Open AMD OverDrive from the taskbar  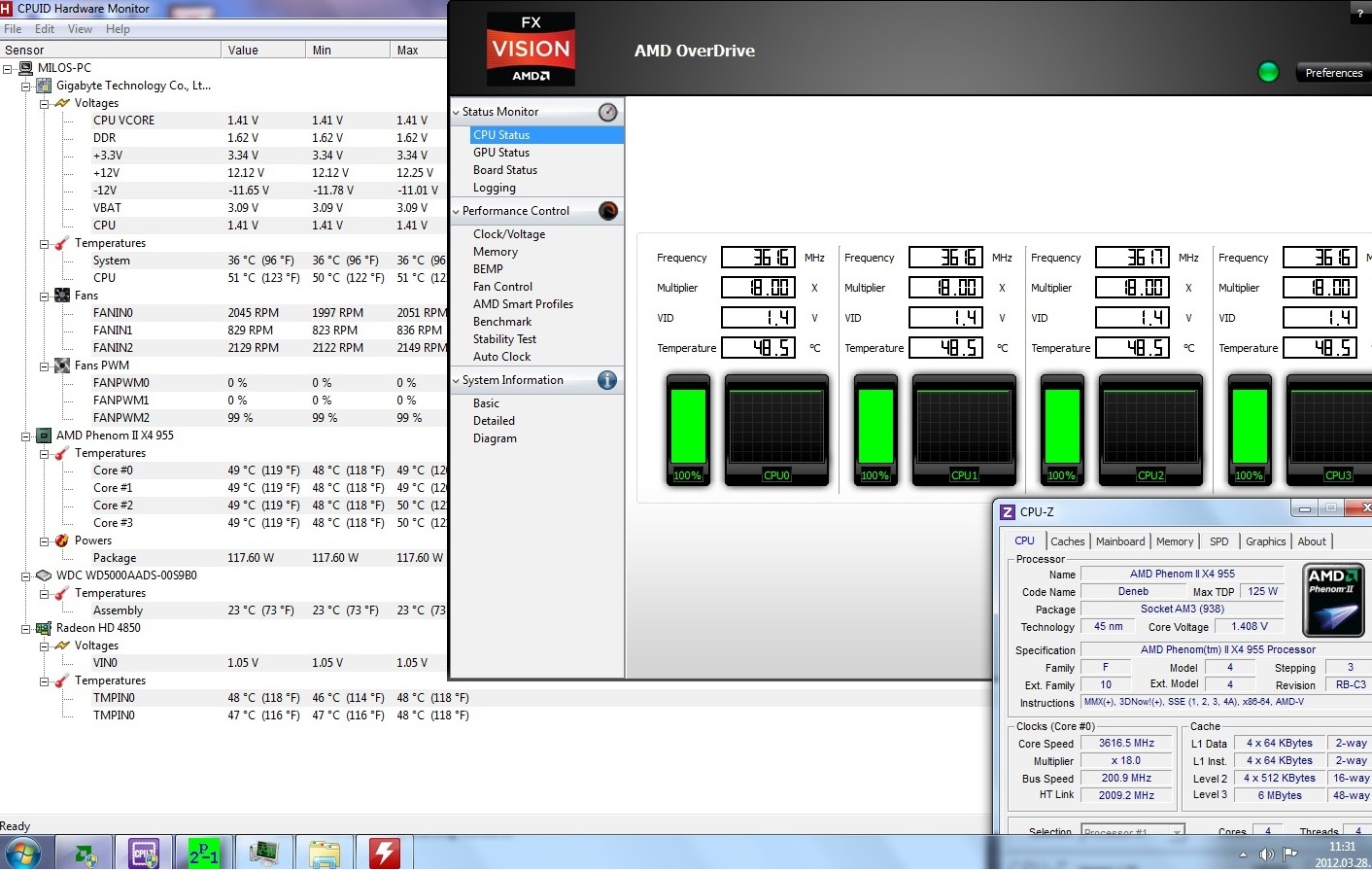86,854
